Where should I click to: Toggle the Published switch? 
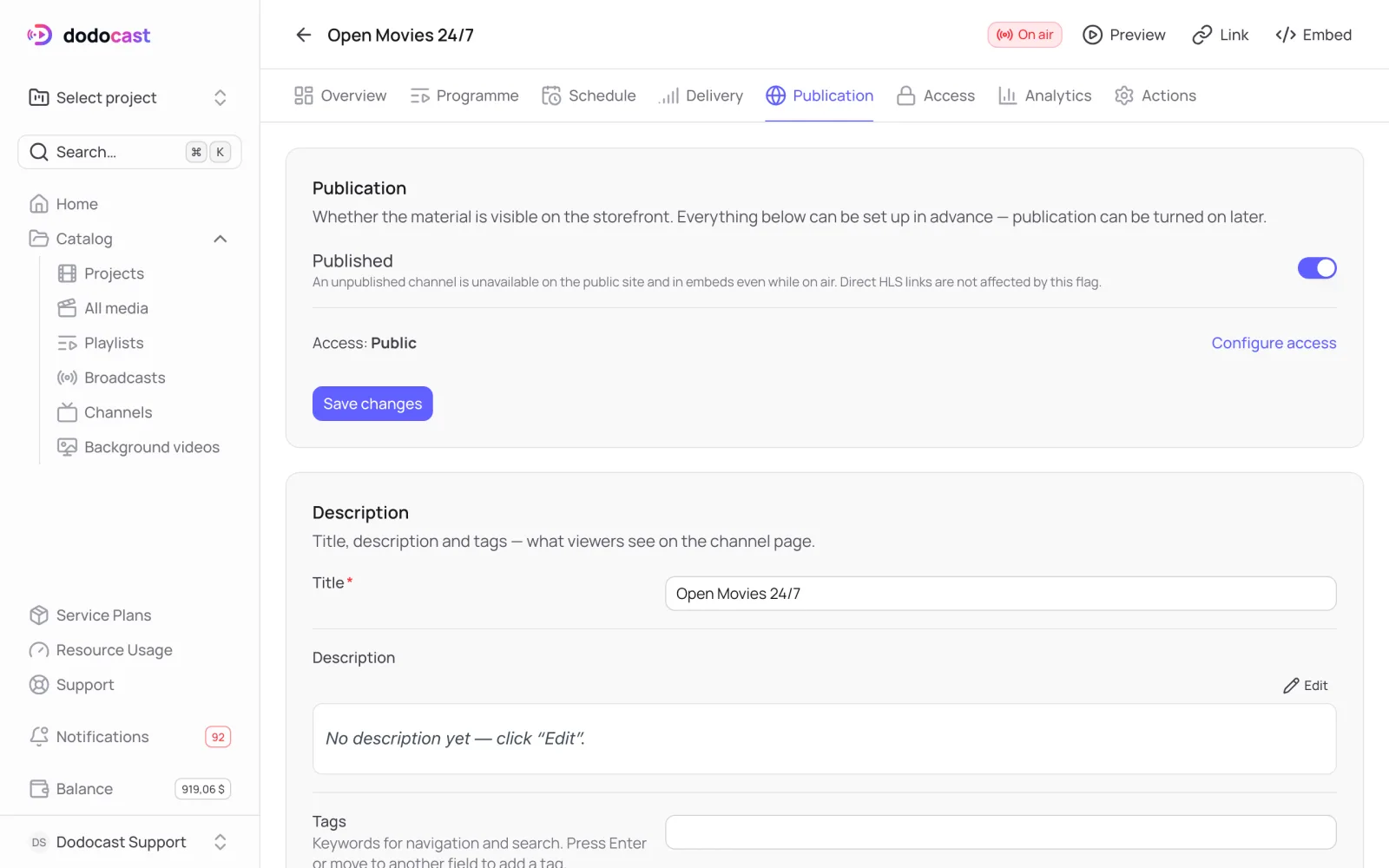tap(1317, 268)
